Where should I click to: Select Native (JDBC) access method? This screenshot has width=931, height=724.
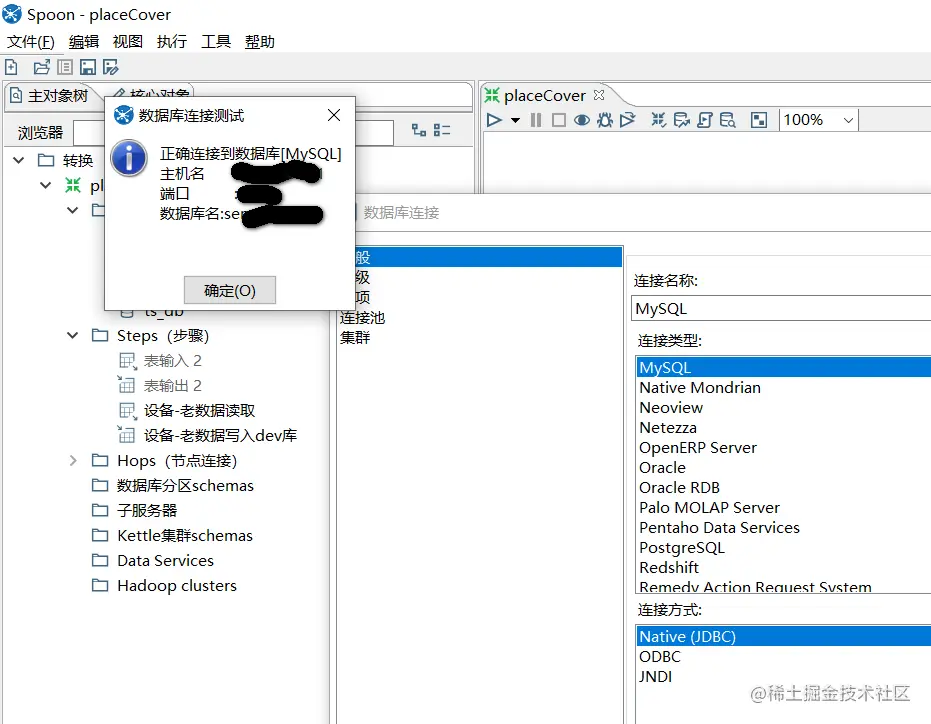pos(784,637)
